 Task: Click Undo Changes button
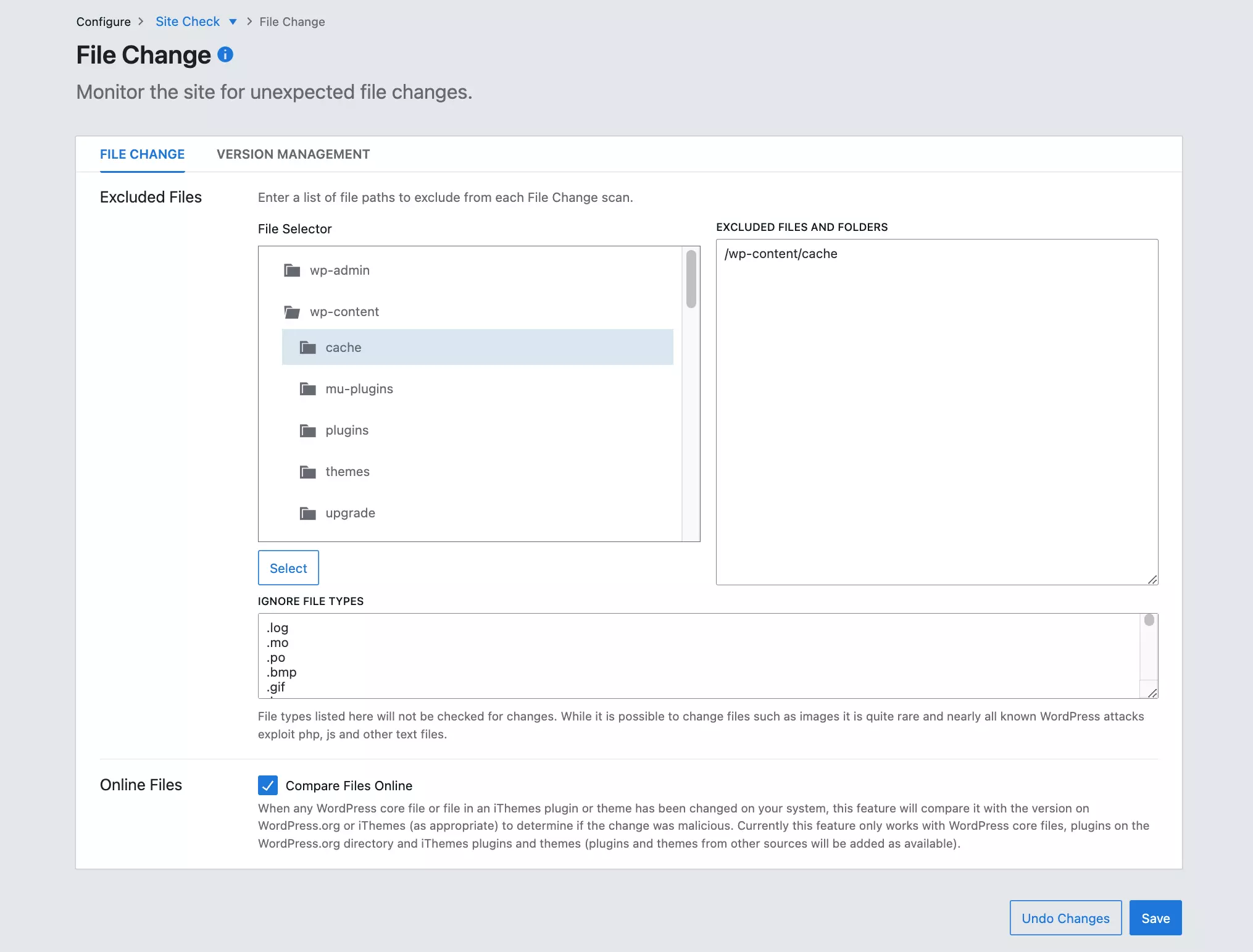coord(1065,918)
